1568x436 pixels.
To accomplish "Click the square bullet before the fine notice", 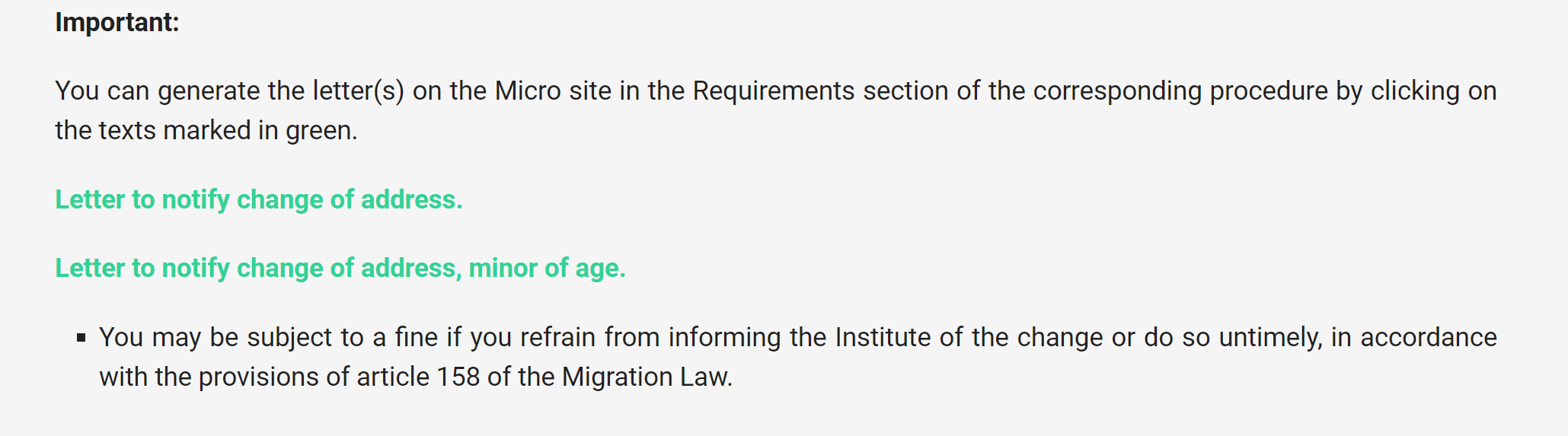I will [x=81, y=338].
